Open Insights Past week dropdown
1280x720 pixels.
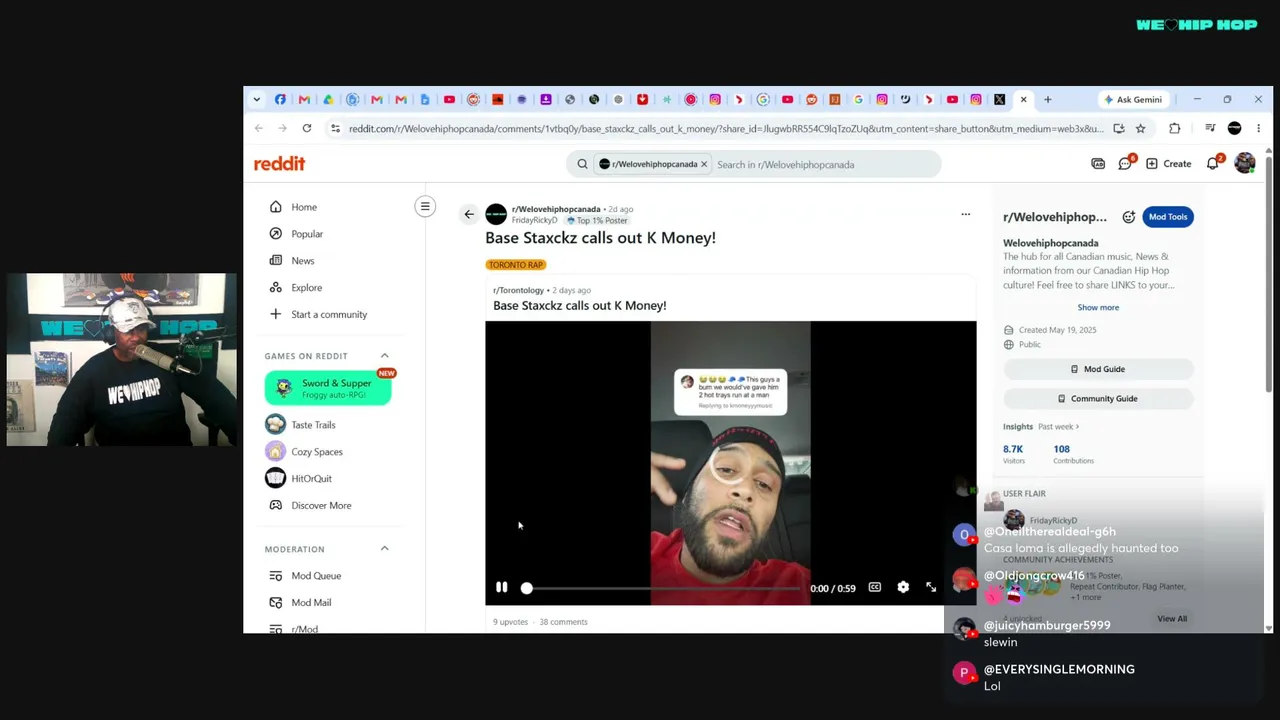[1058, 427]
